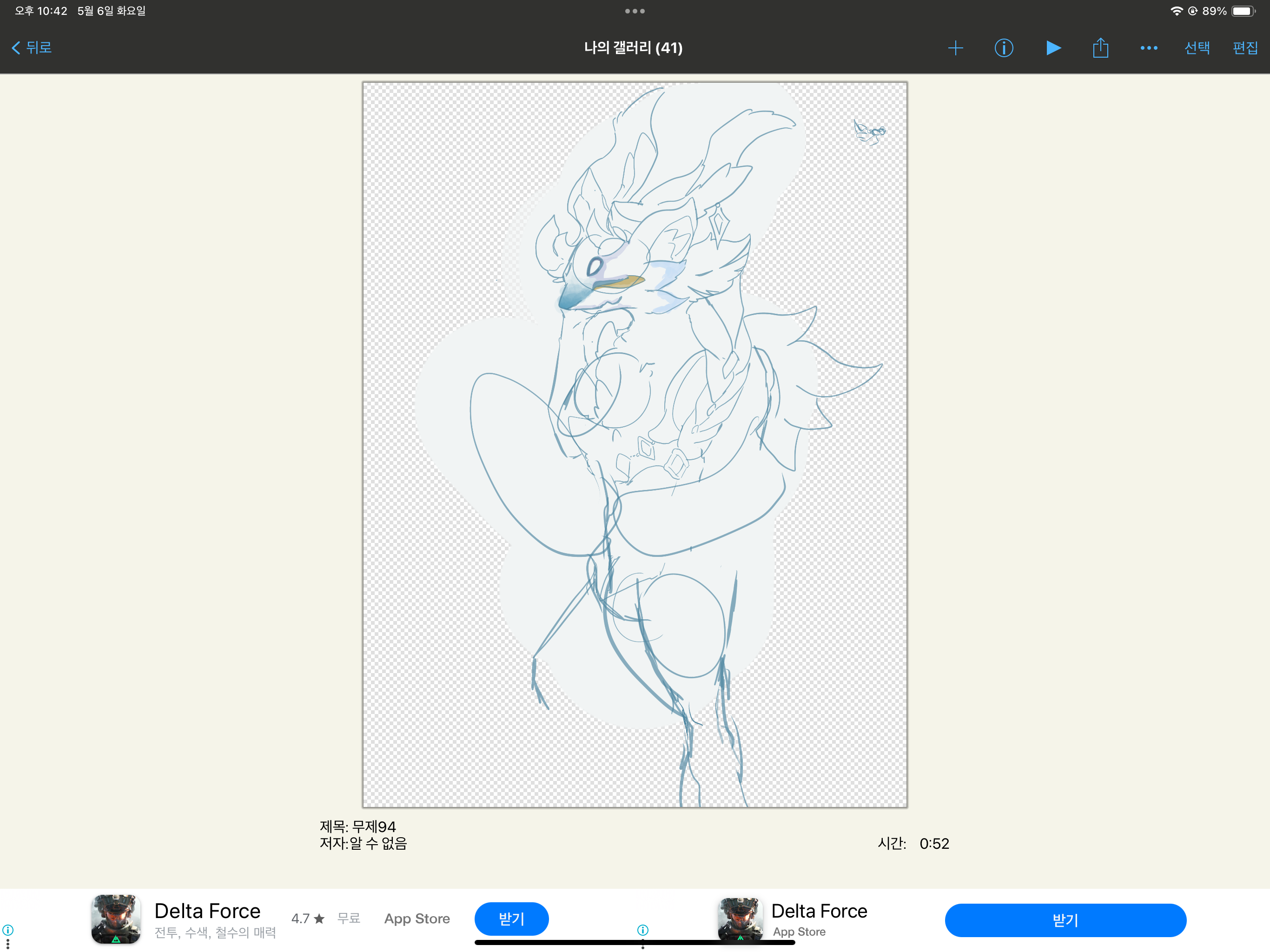Tap the 선택 (Select) button
Image resolution: width=1270 pixels, height=952 pixels.
1197,48
